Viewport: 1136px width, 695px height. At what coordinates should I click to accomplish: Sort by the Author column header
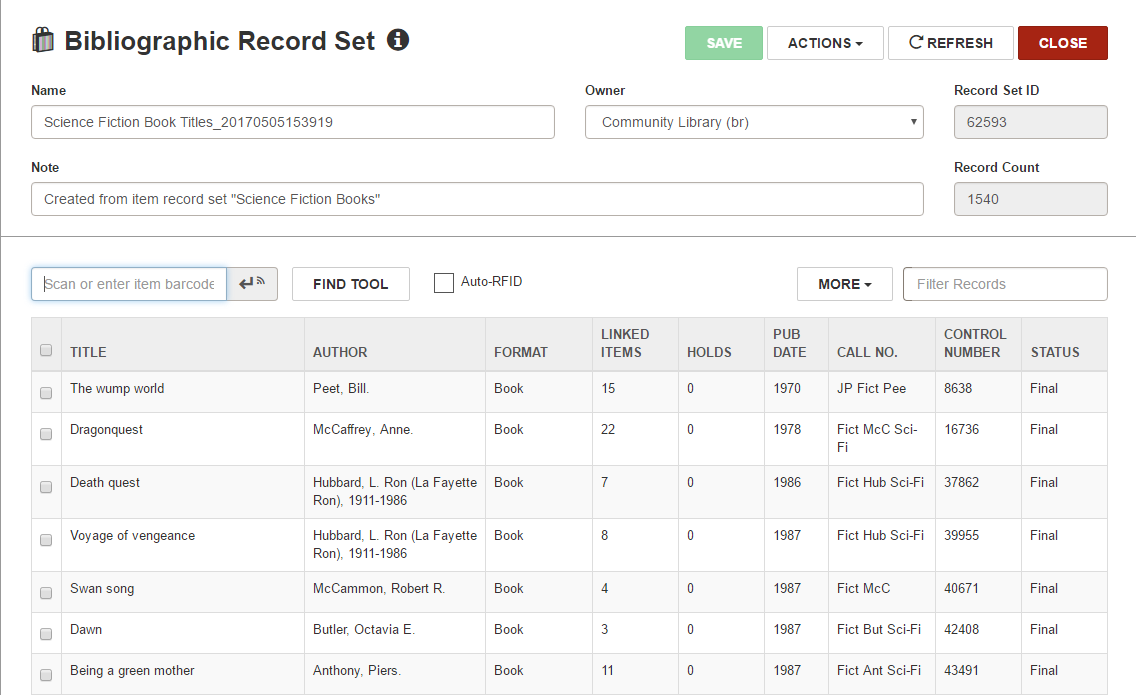[340, 352]
